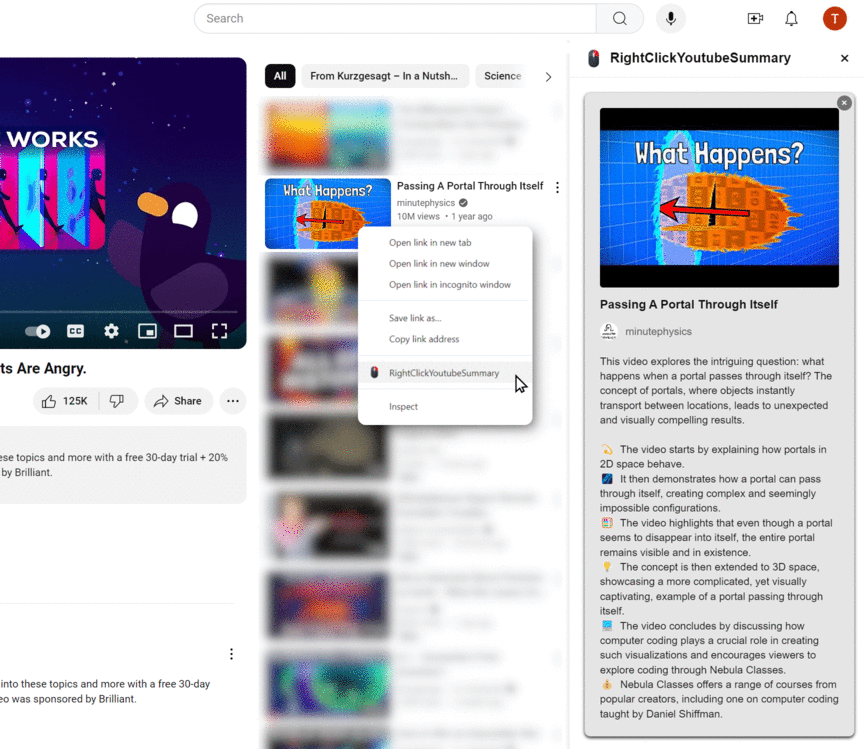
Task: Open the Create video icon
Action: click(755, 19)
